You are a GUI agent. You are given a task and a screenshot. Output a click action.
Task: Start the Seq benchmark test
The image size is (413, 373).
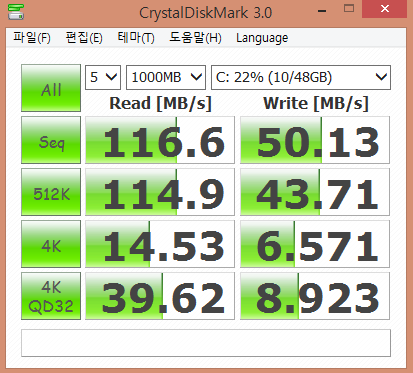click(x=51, y=140)
